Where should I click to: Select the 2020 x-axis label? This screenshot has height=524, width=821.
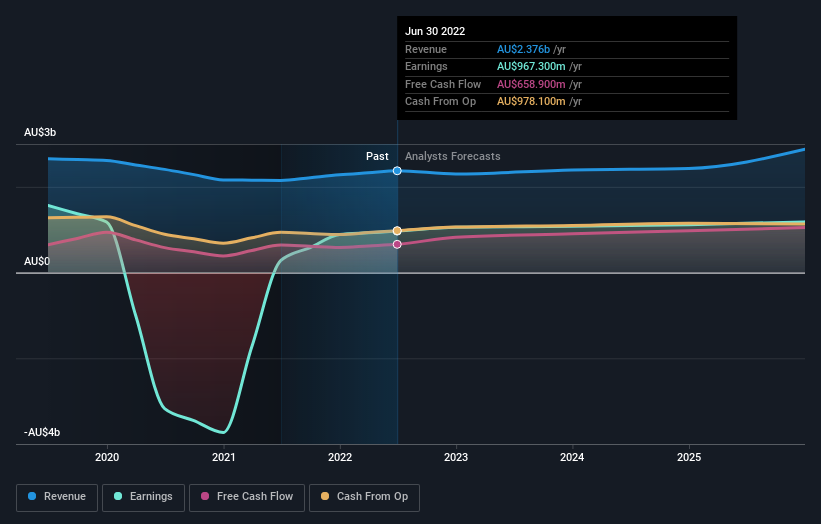pos(107,457)
